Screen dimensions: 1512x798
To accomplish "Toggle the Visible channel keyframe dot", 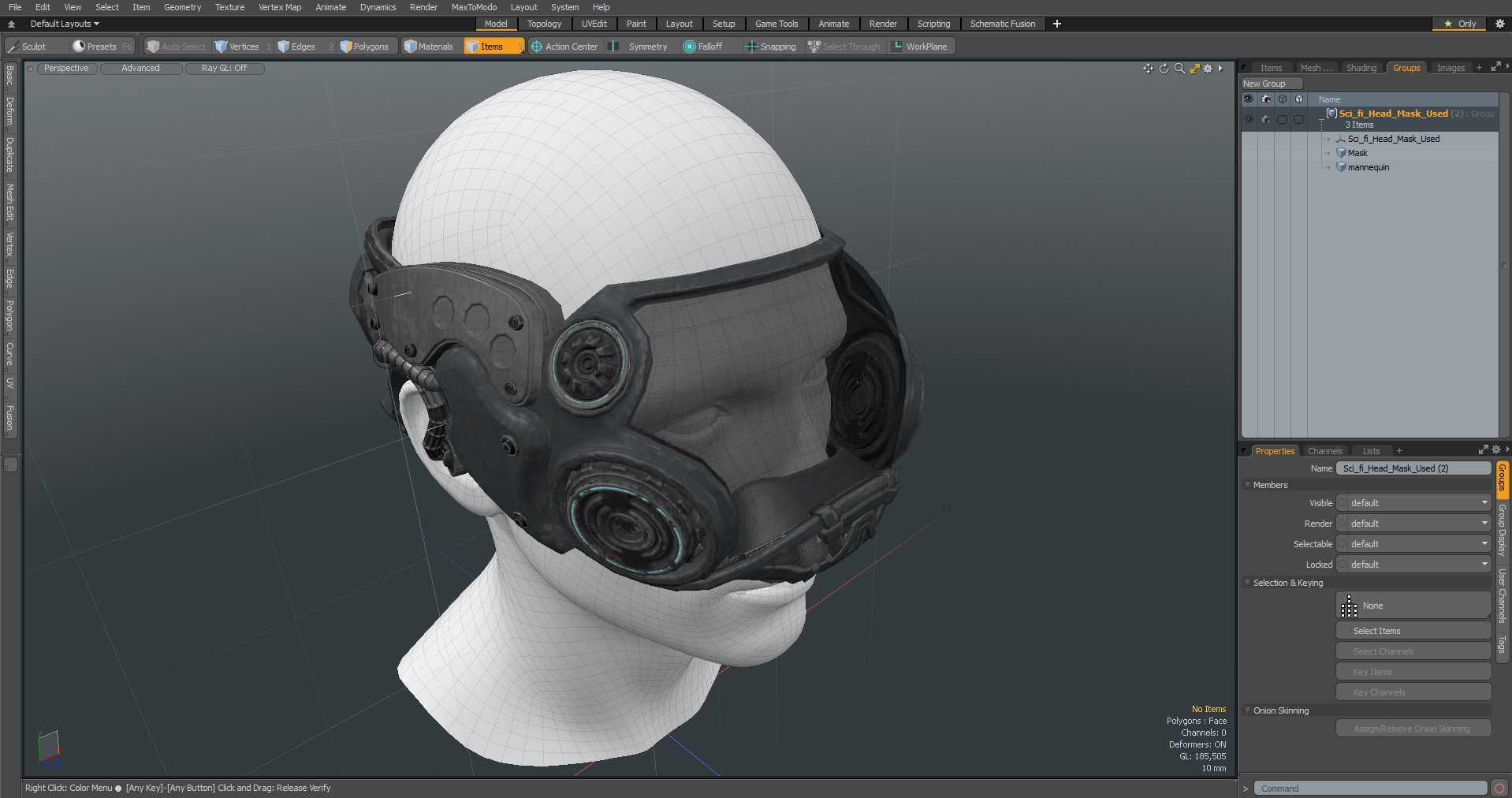I will tap(1342, 503).
